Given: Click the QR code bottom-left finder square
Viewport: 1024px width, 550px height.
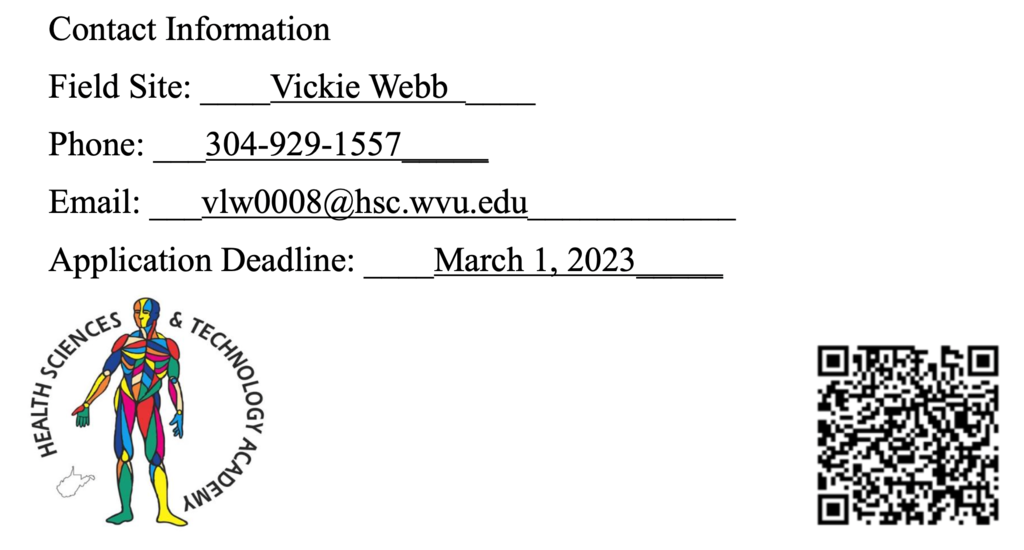Looking at the screenshot, I should 833,509.
